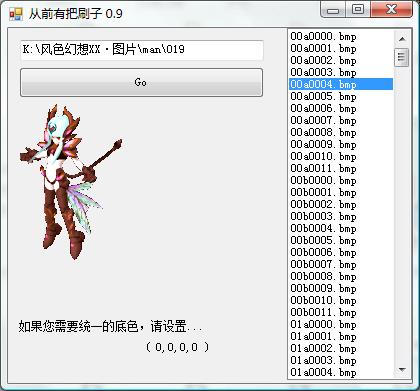Select 00b0000.bmp in the list
The height and width of the screenshot is (391, 420).
coord(341,180)
